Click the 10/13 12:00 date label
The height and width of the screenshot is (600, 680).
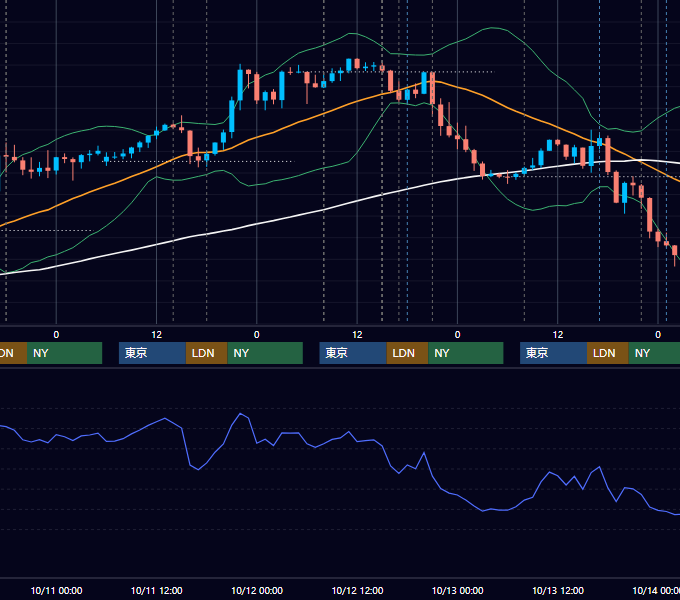pyautogui.click(x=558, y=590)
